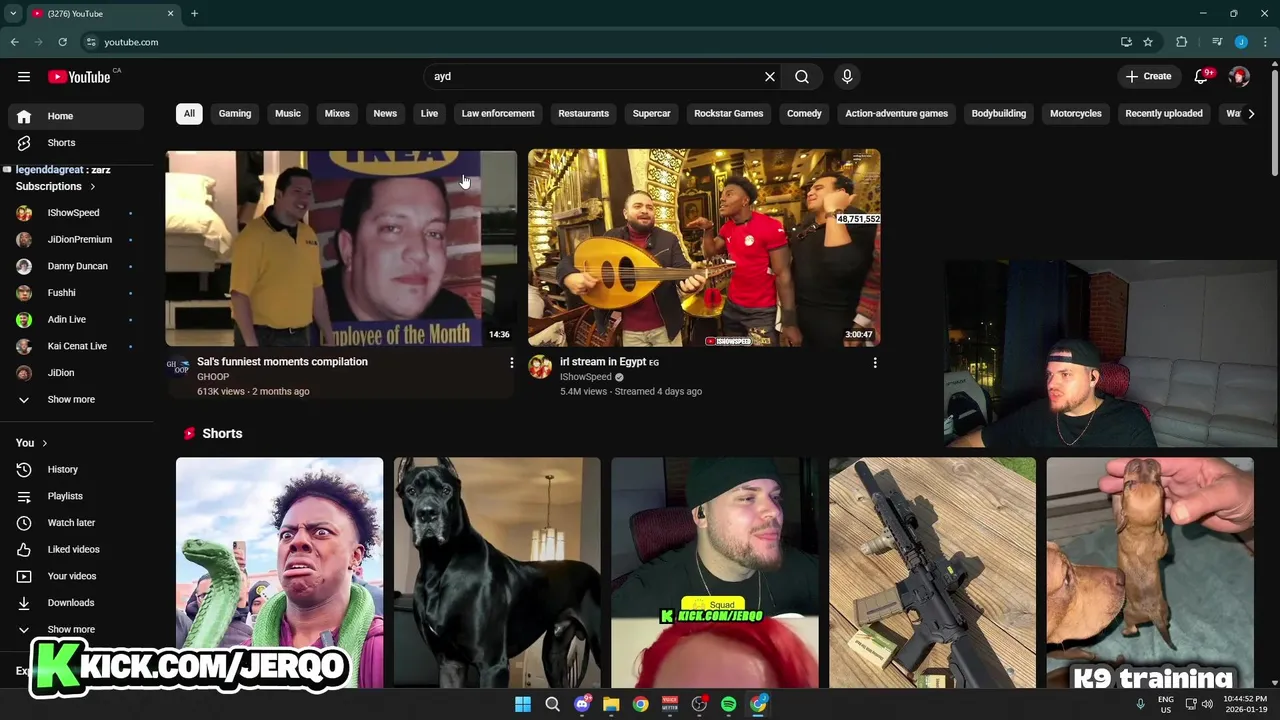Open the K9 training Short
Screen dimensions: 1280x720
coord(1150,573)
